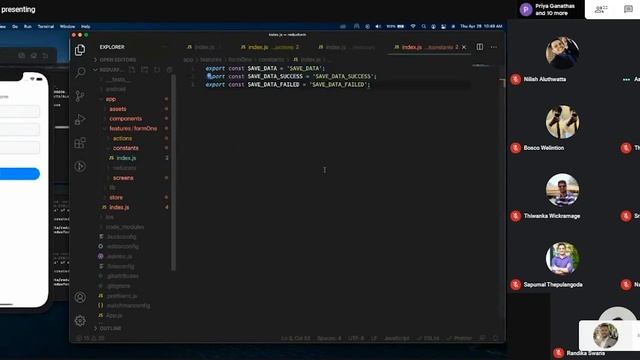
Task: Switch to the index.js actions tab
Action: tap(269, 47)
